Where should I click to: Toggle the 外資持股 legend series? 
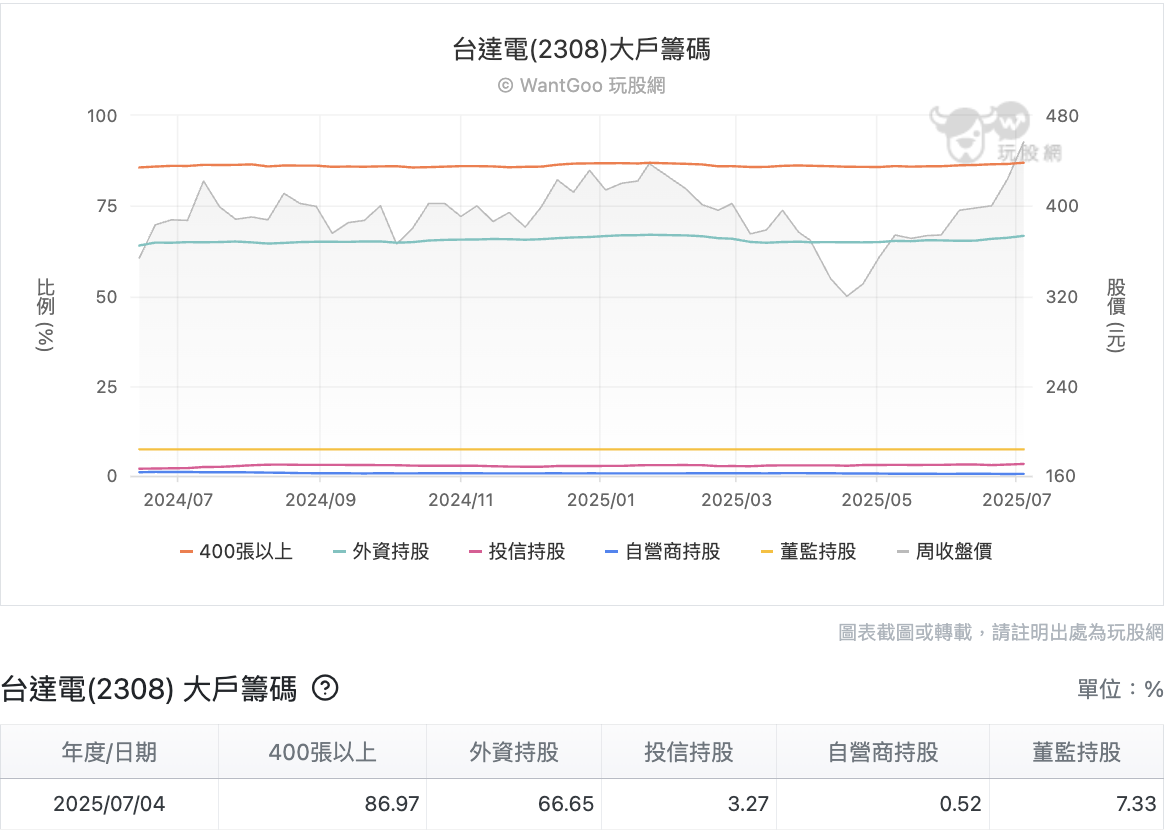click(x=381, y=552)
